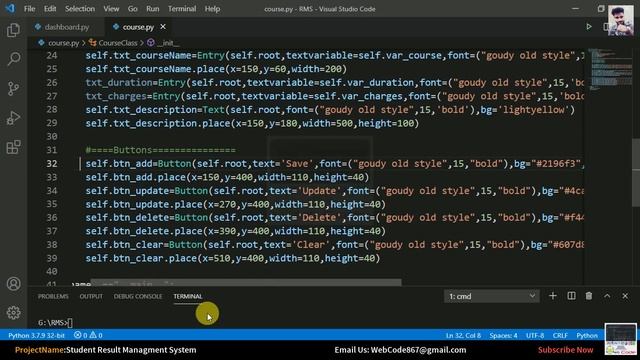Viewport: 640px width, 360px height.
Task: Click the profile photo thumbnail at top right
Action: [x=621, y=20]
